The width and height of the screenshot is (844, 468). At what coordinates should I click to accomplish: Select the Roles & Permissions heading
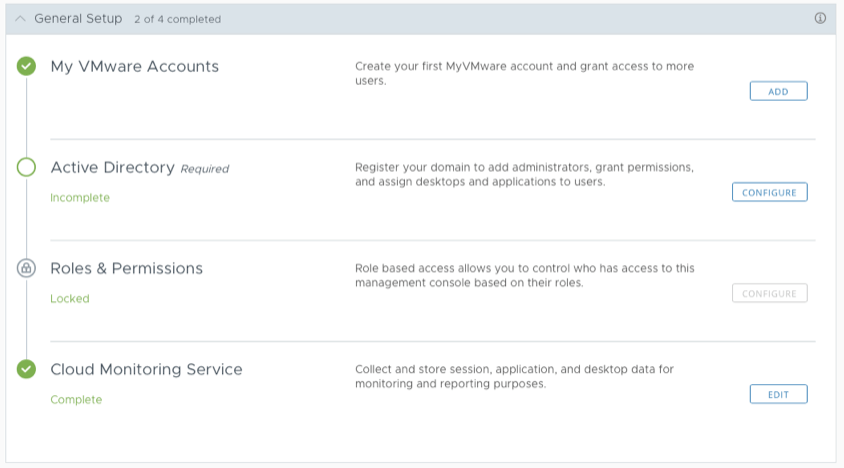pos(126,269)
